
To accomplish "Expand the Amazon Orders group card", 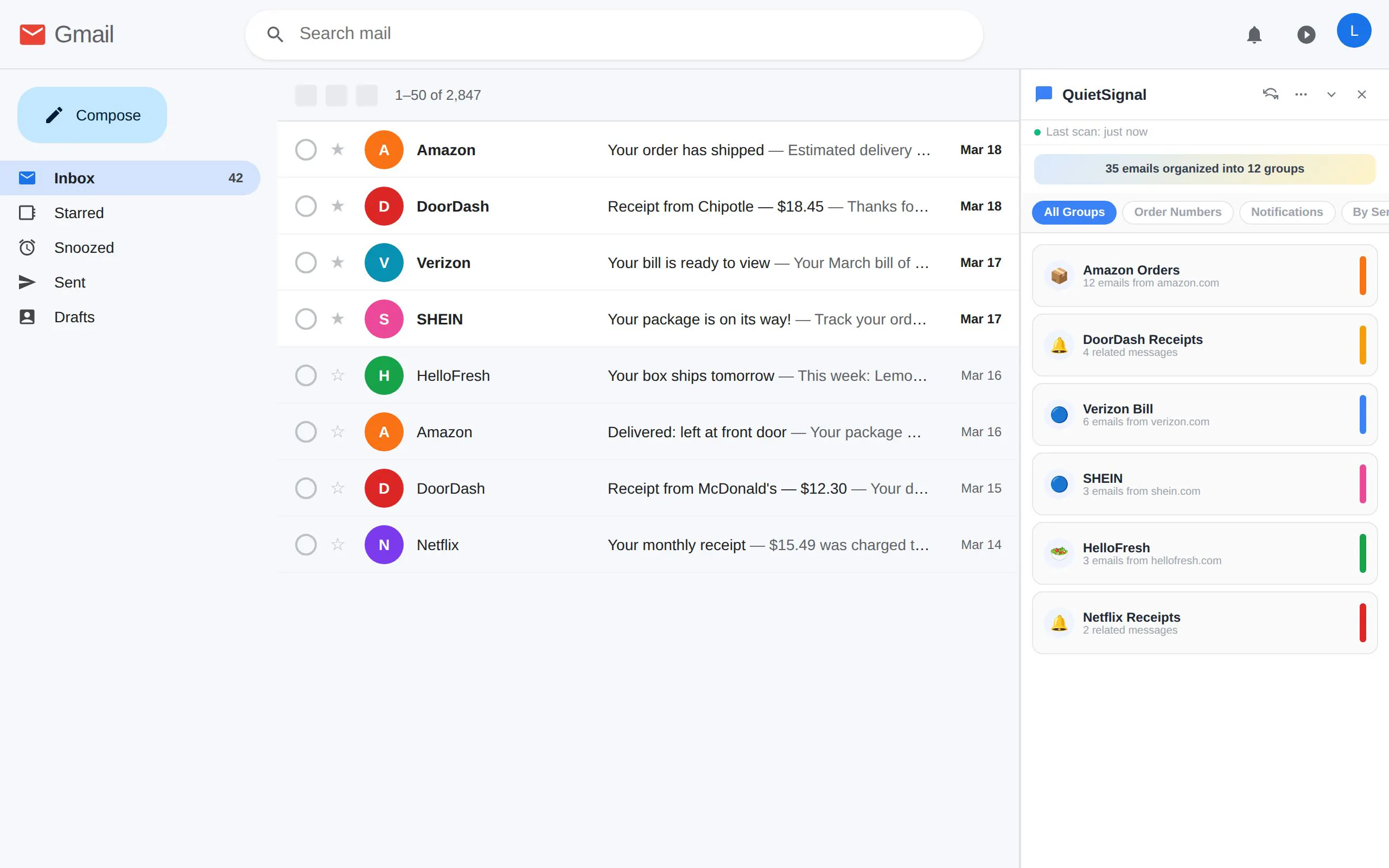I will point(1204,276).
